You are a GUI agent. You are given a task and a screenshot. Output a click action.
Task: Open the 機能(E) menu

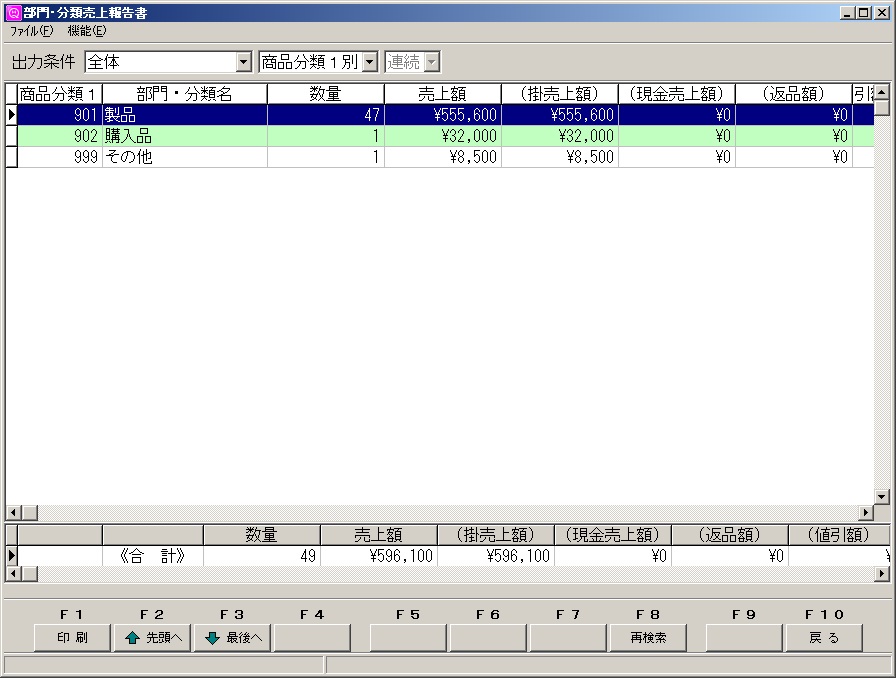point(87,31)
